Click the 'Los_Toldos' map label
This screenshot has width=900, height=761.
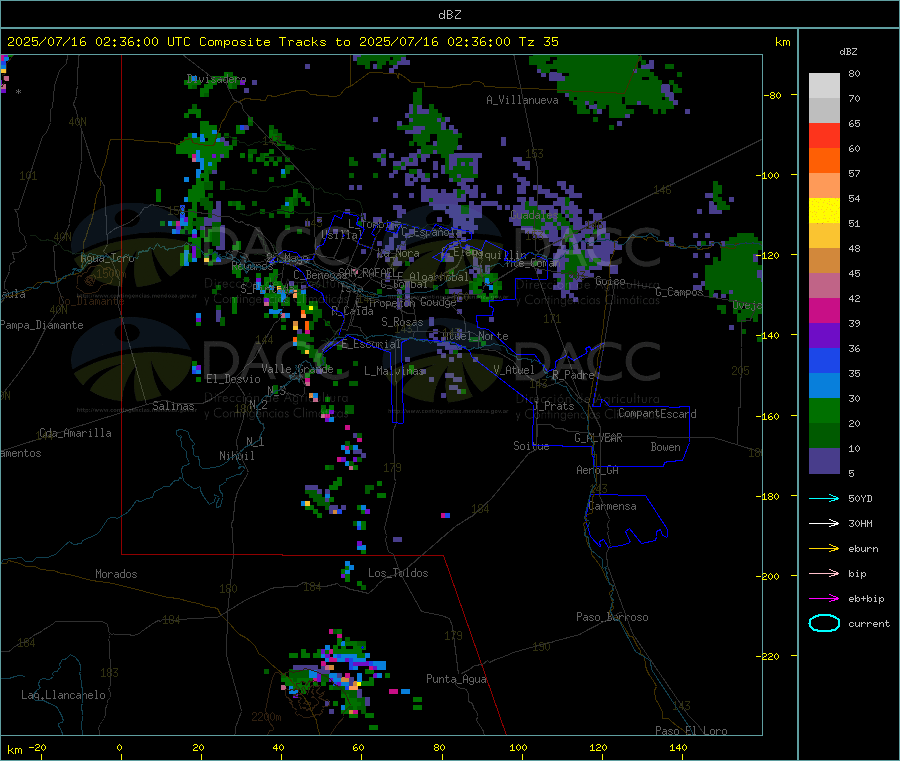pyautogui.click(x=398, y=573)
